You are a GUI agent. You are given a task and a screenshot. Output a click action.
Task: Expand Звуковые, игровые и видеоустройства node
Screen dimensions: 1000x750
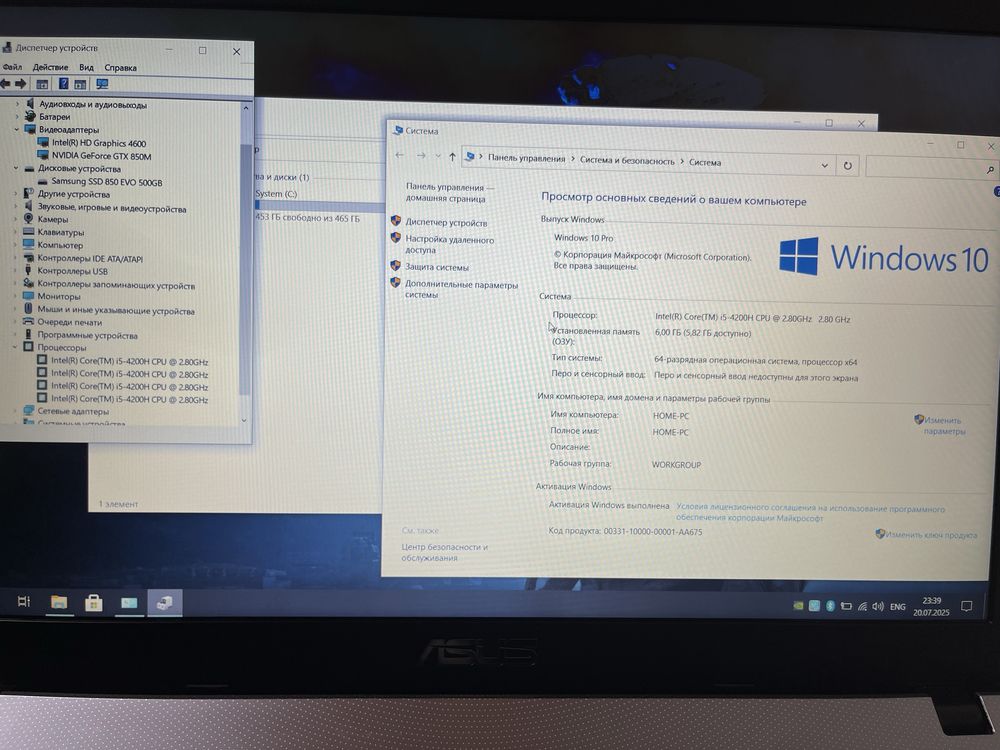click(x=16, y=207)
